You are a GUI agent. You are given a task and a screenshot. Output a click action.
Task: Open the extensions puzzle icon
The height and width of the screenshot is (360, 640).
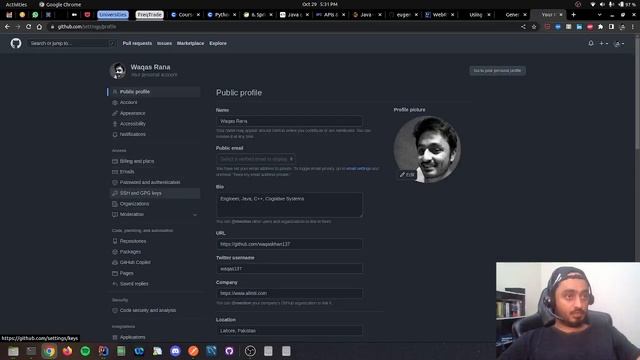click(x=600, y=27)
